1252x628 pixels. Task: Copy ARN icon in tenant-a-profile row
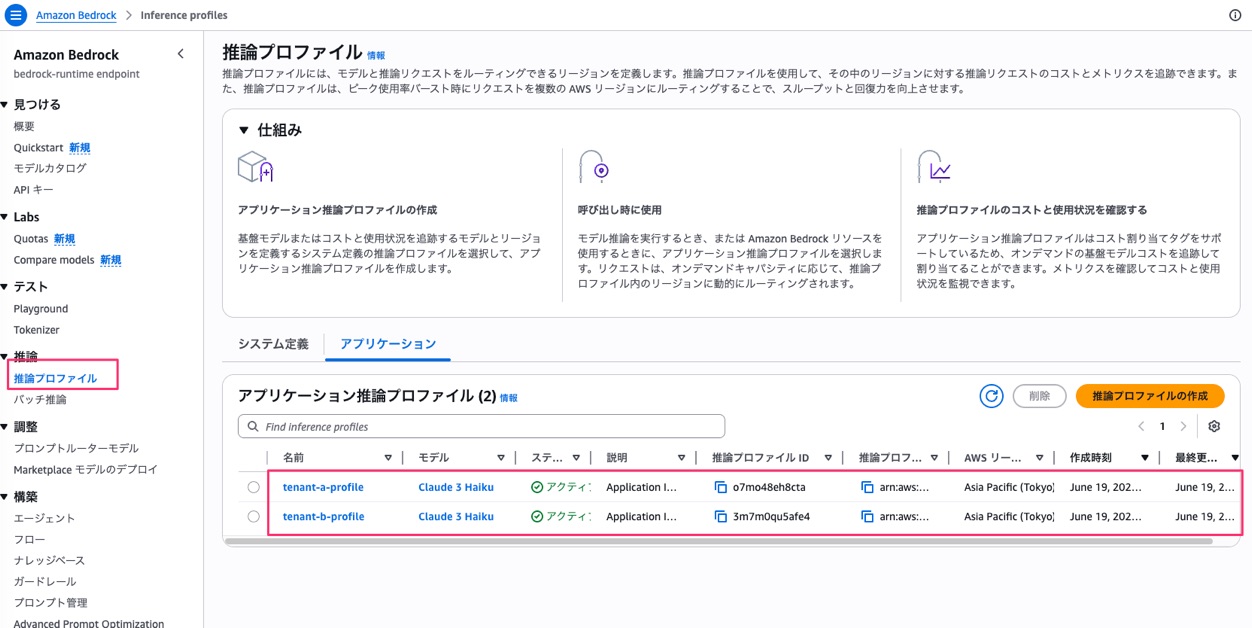867,487
